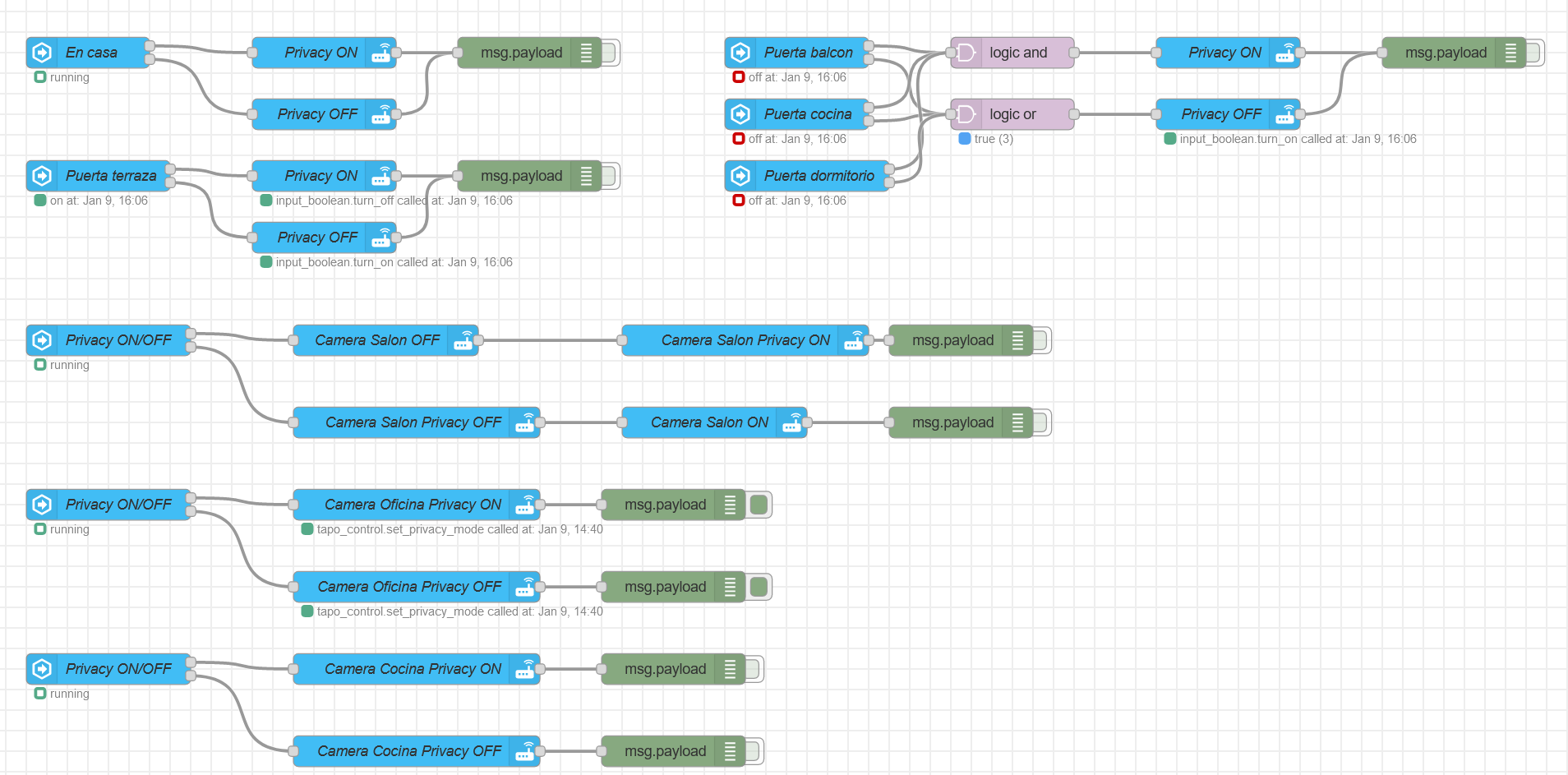Disable debug after Camera Oficina Privacy ON
This screenshot has width=1568, height=775.
coord(759,505)
